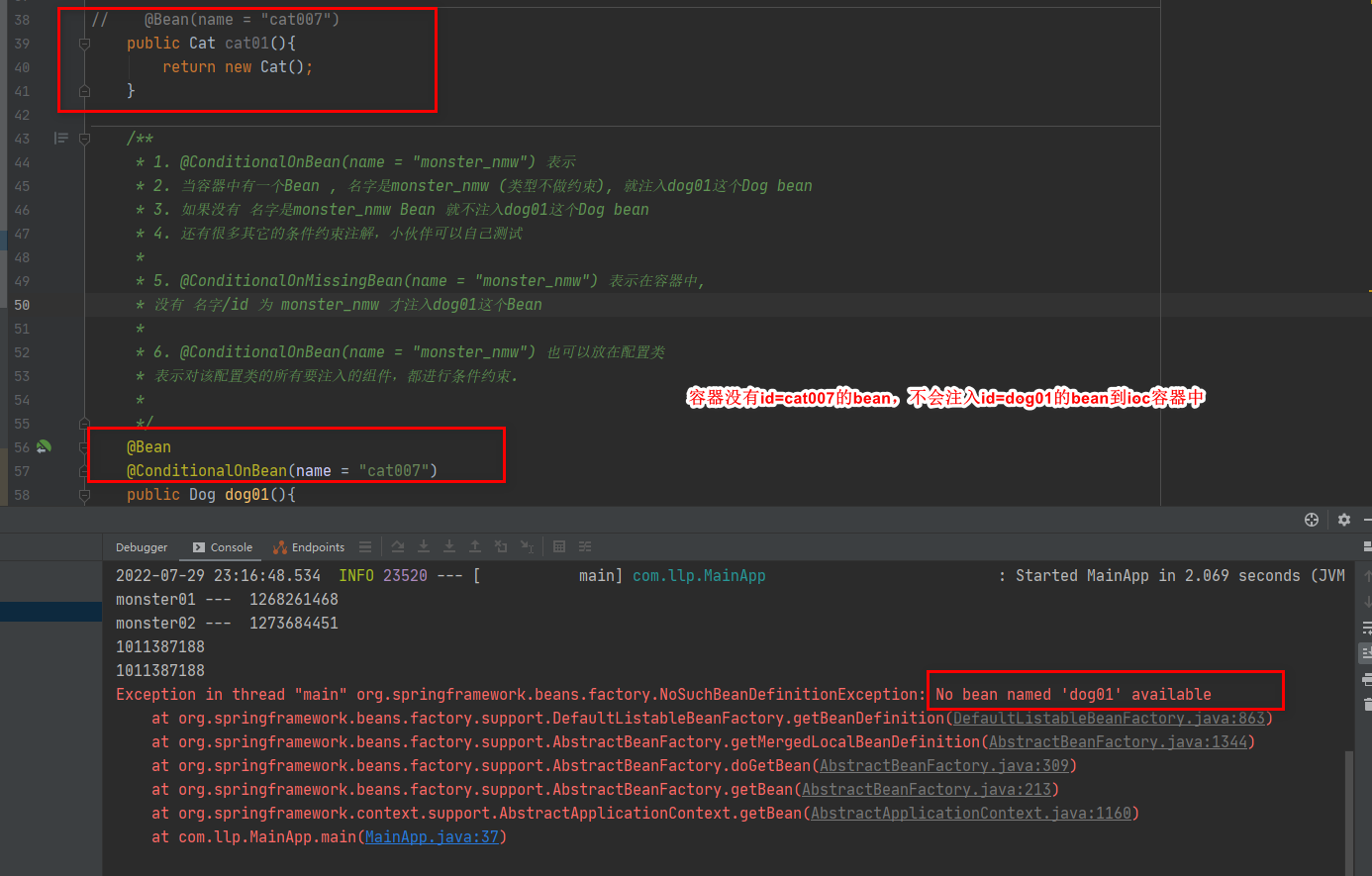Open the Endpoints tab
This screenshot has height=876, width=1372.
click(x=309, y=547)
